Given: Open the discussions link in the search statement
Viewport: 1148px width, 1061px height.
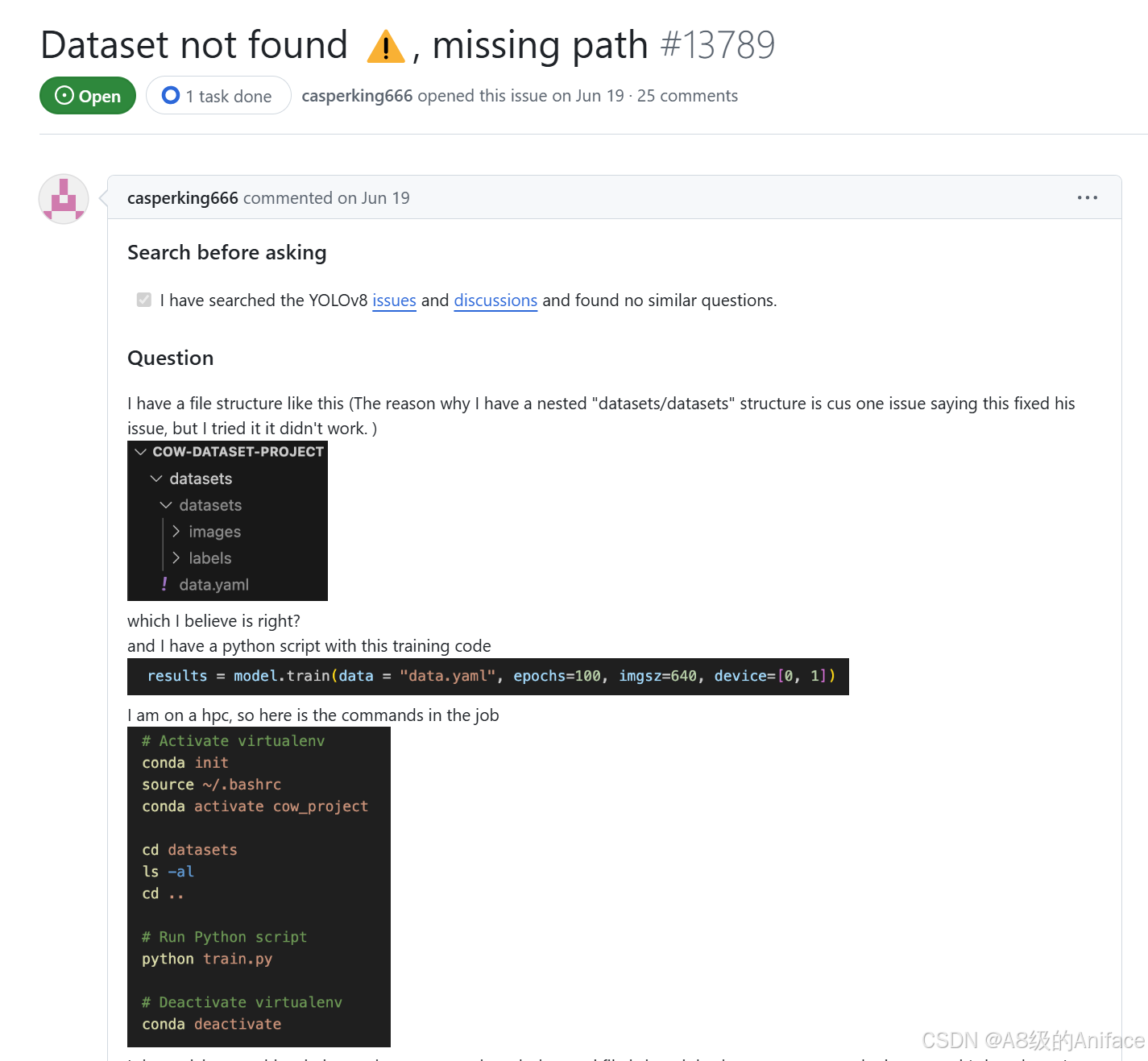Looking at the screenshot, I should (495, 300).
